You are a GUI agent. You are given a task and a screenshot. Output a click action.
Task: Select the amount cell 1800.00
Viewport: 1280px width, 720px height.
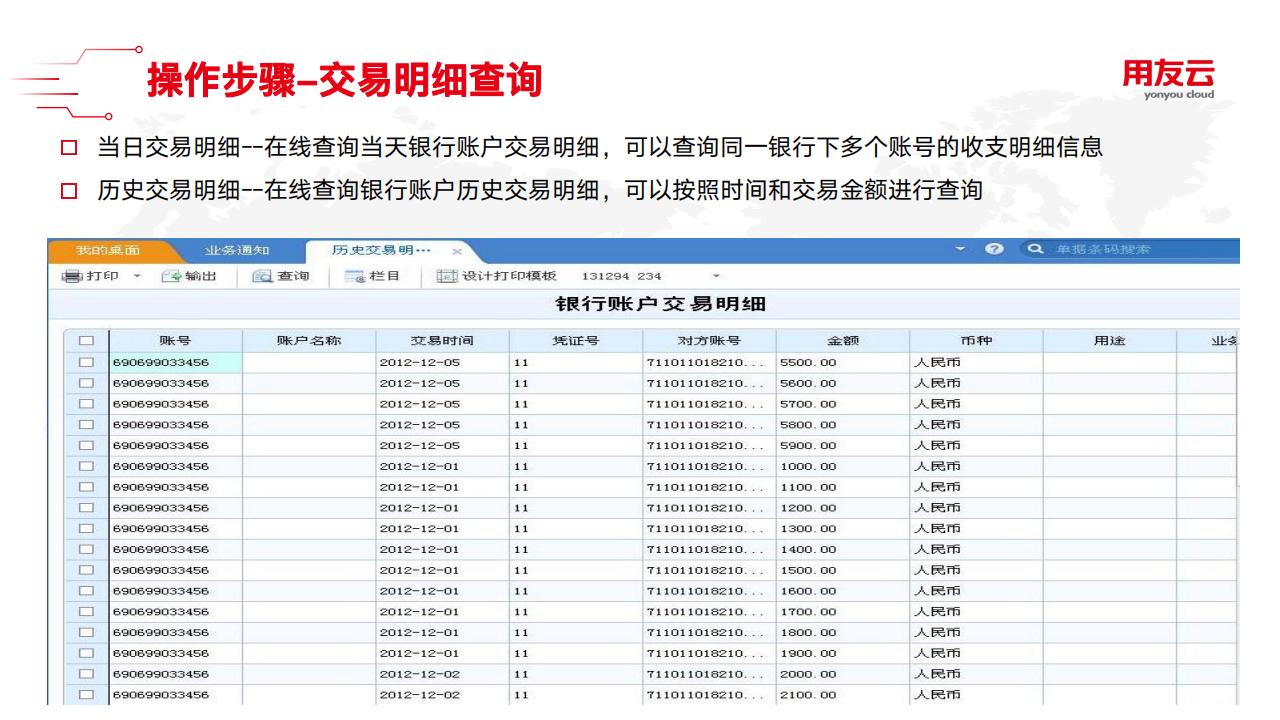click(842, 632)
